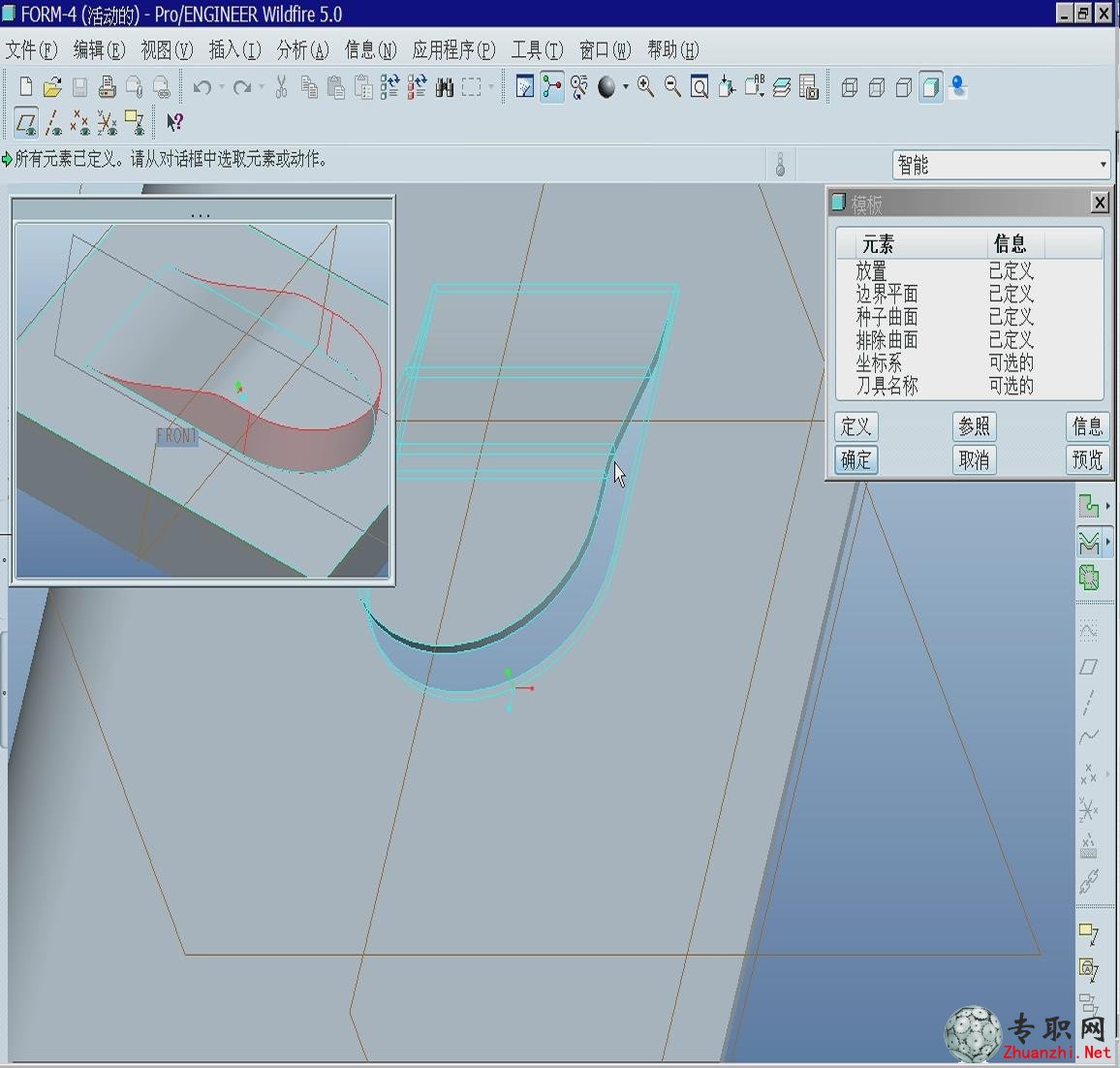1120x1068 pixels.
Task: Switch to Wireframe display
Action: [850, 87]
